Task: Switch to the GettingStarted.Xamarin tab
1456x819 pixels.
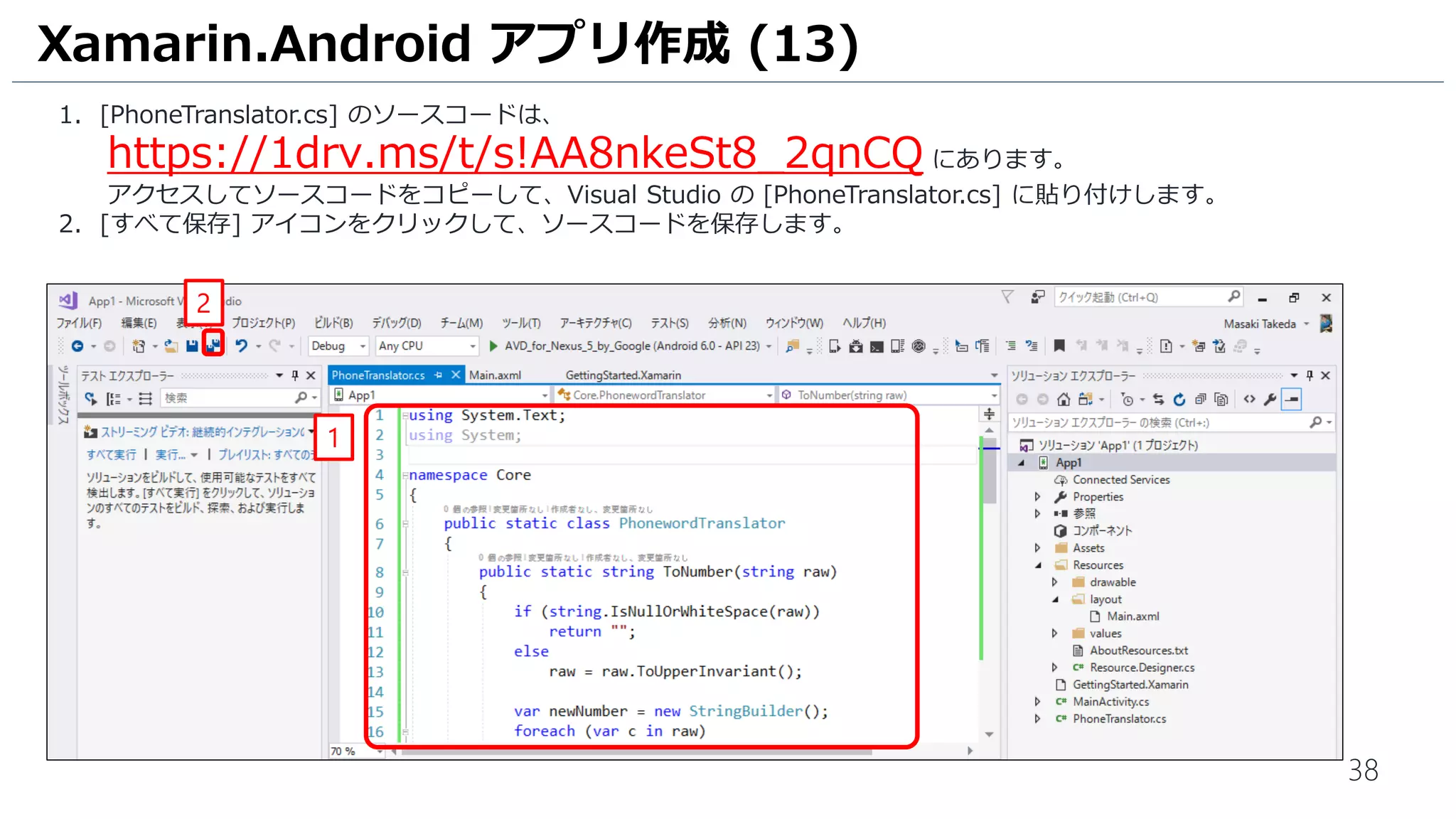Action: (x=623, y=375)
